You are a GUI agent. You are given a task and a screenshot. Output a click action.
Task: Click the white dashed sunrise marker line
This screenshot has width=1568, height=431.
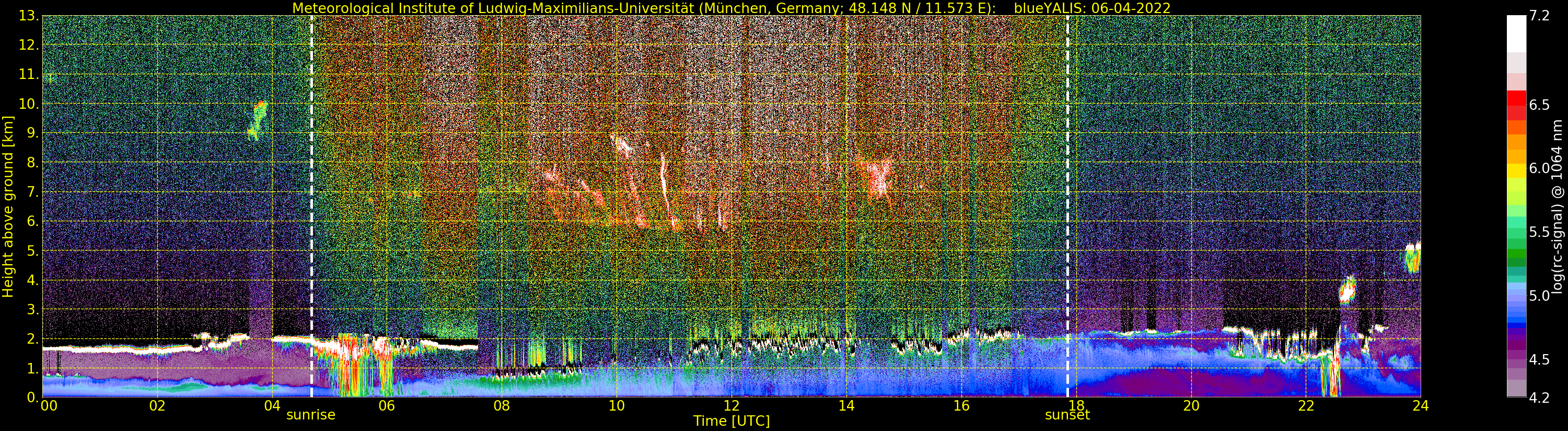point(311,206)
